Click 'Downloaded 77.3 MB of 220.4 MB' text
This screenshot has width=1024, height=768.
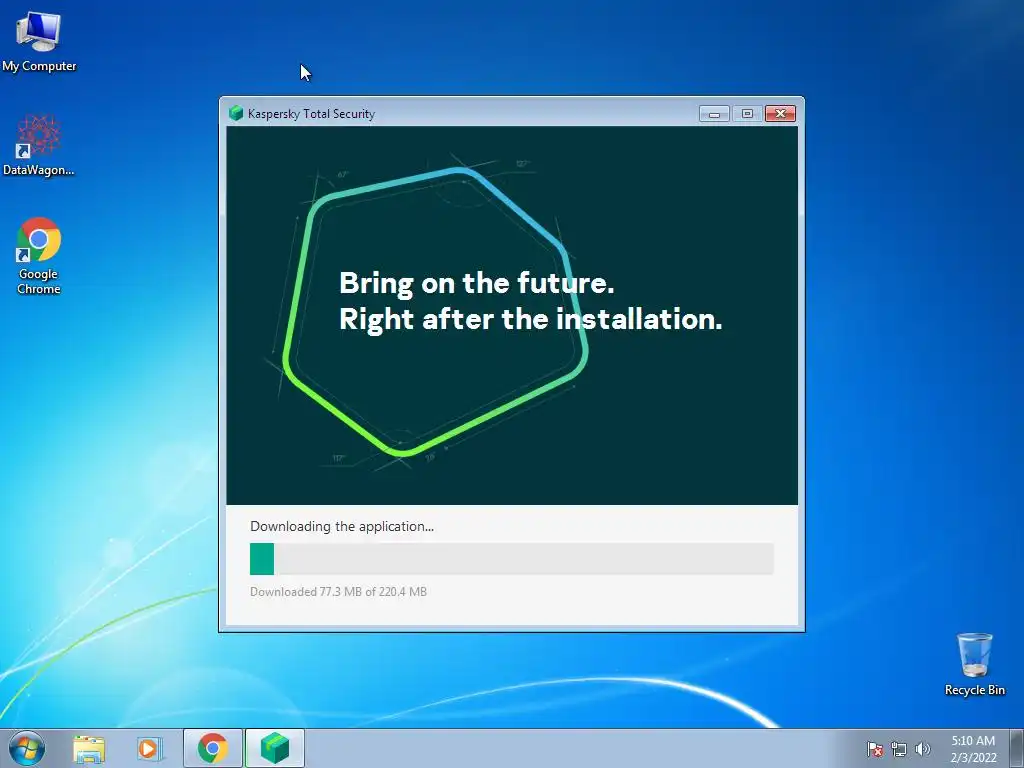(x=338, y=592)
